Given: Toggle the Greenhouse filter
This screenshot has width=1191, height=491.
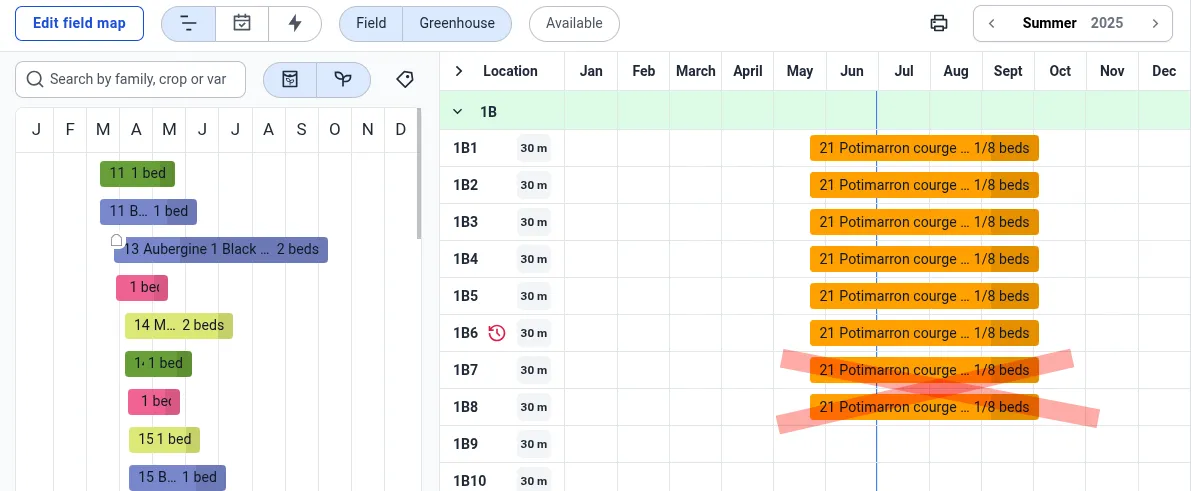Looking at the screenshot, I should (456, 24).
